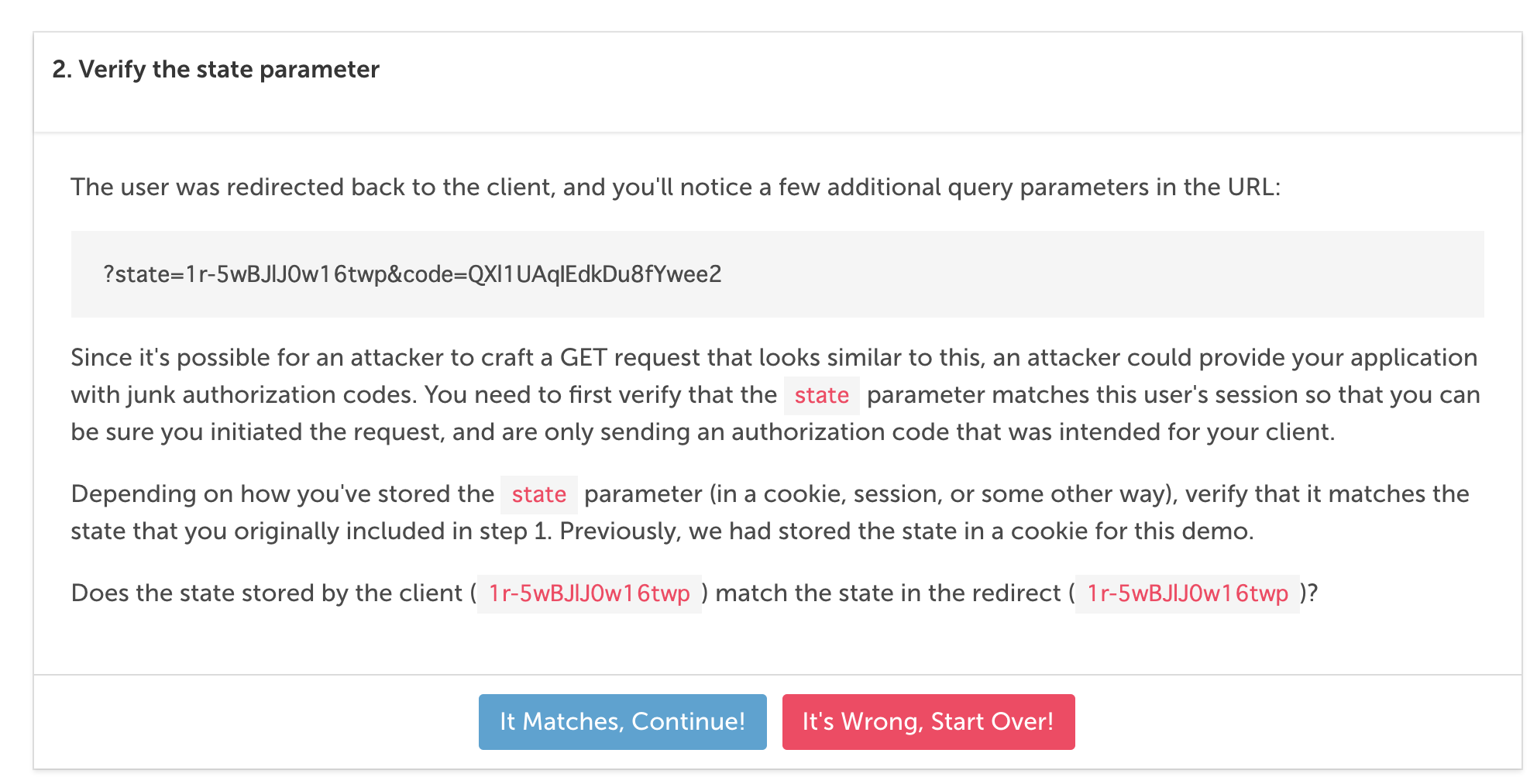Click the gray URL query string code block
This screenshot has width=1537, height=784.
tap(777, 273)
